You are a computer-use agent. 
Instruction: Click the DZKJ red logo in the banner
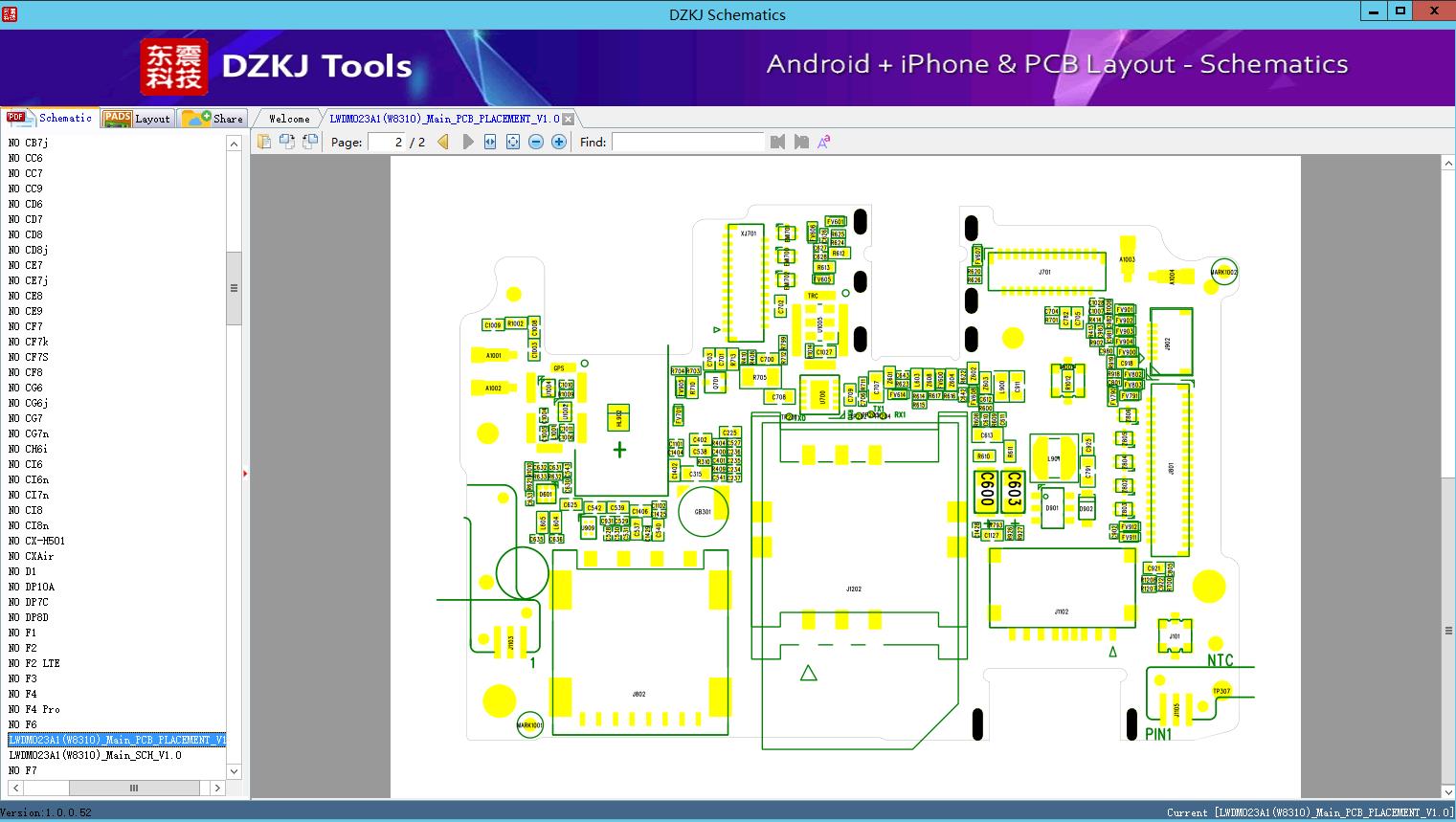(x=174, y=67)
